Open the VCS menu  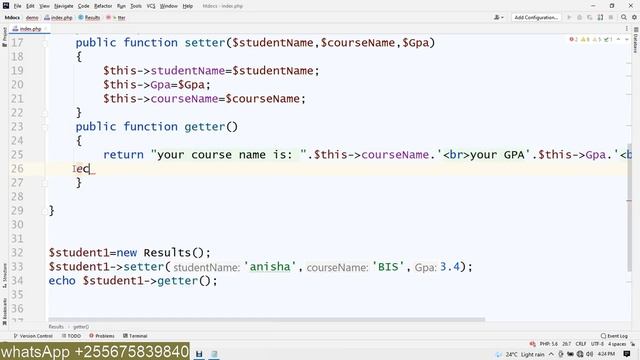(151, 6)
